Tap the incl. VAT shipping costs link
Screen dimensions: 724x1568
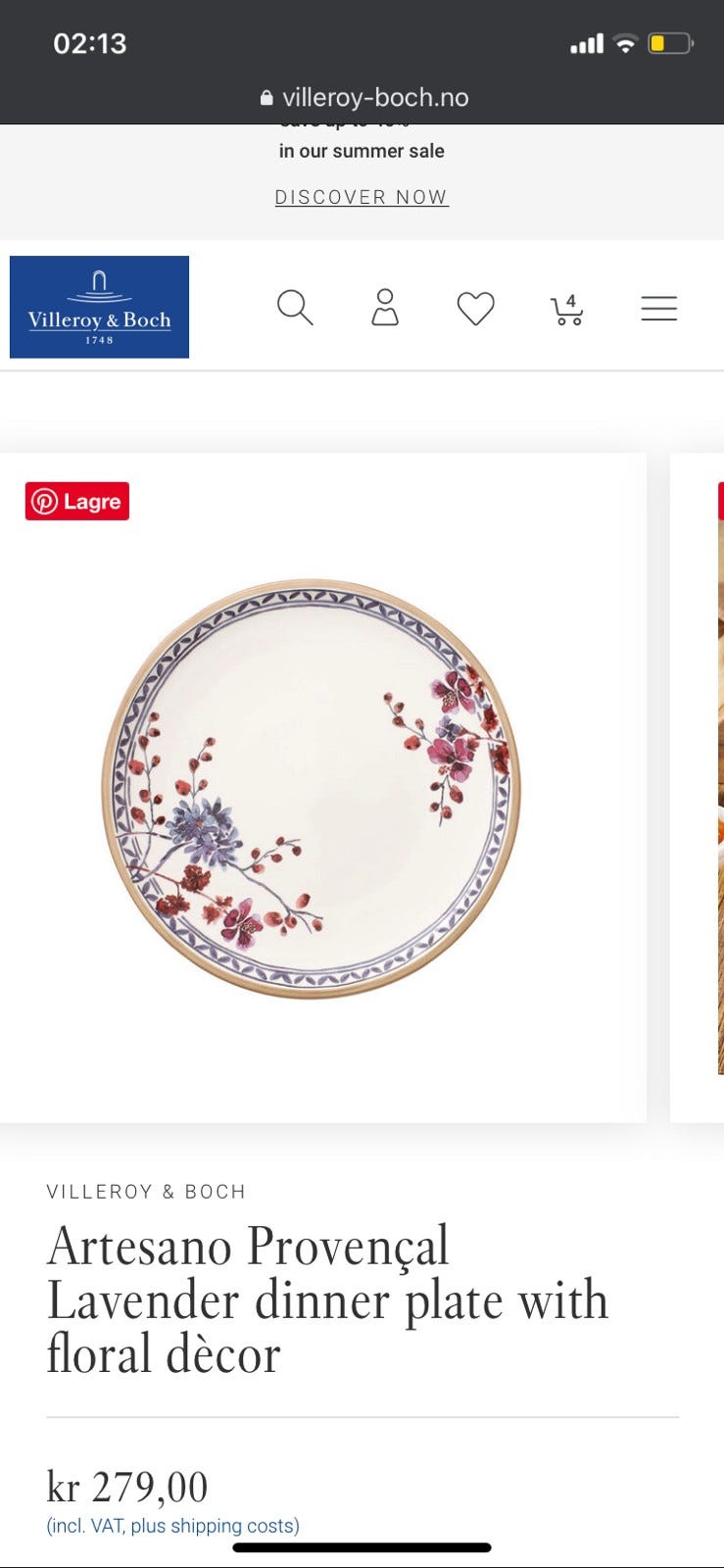point(172,1526)
